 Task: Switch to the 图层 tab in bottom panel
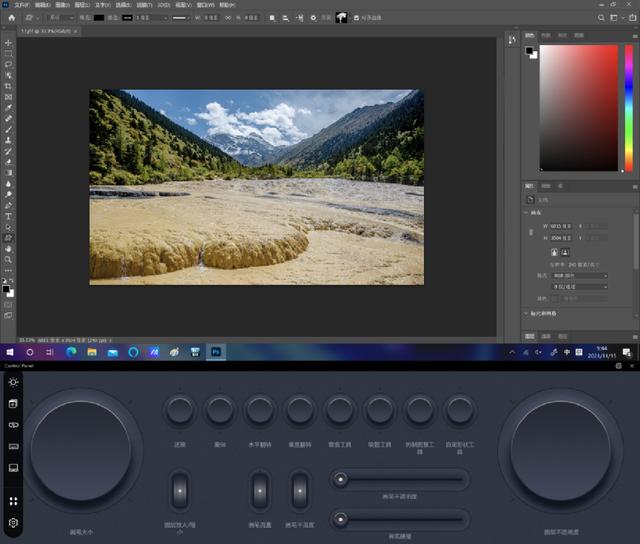[x=531, y=335]
